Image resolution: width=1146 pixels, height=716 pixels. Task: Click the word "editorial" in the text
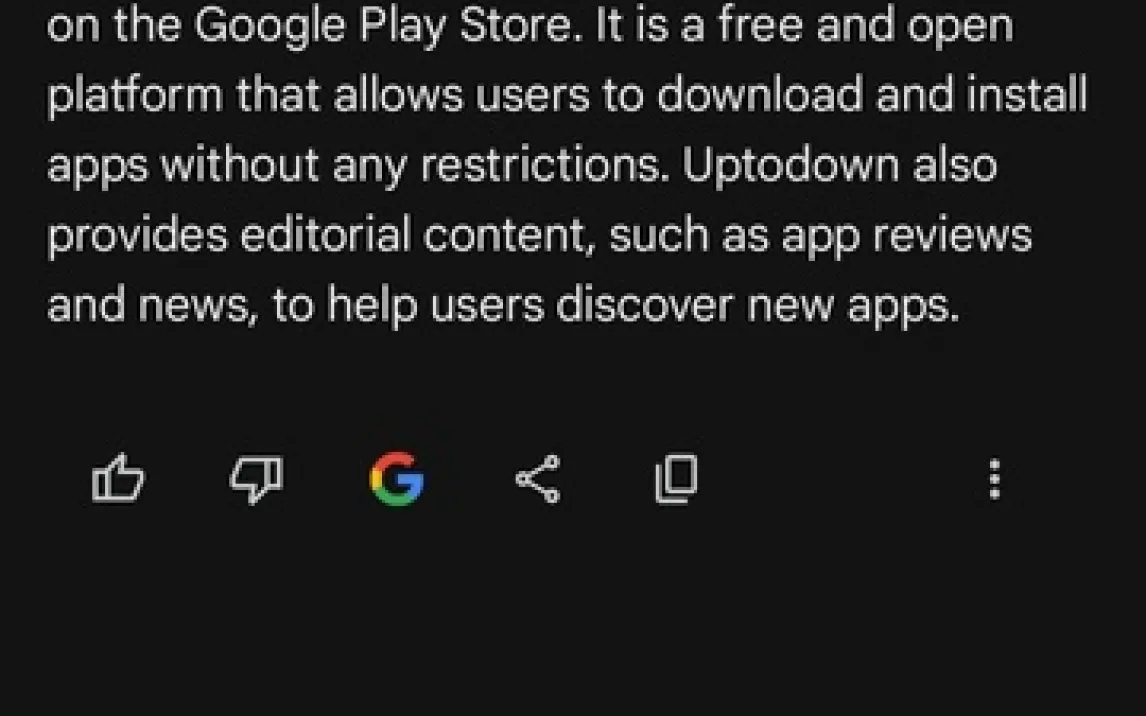325,235
